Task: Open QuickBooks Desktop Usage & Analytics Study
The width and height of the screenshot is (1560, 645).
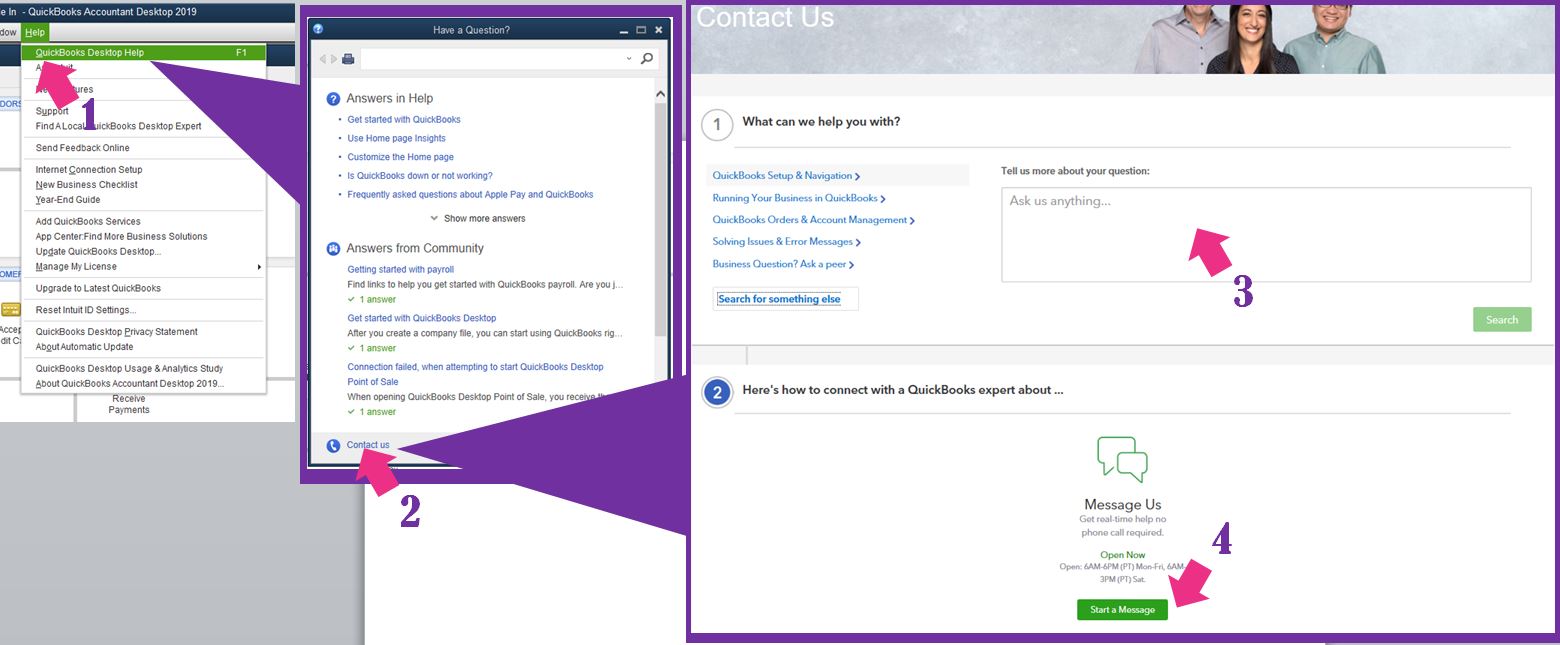Action: point(129,369)
